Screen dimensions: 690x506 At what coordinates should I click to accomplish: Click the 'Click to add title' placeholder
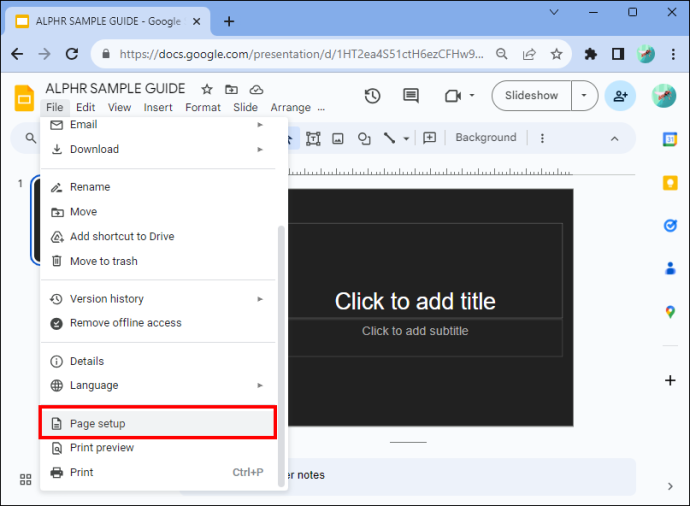point(415,301)
